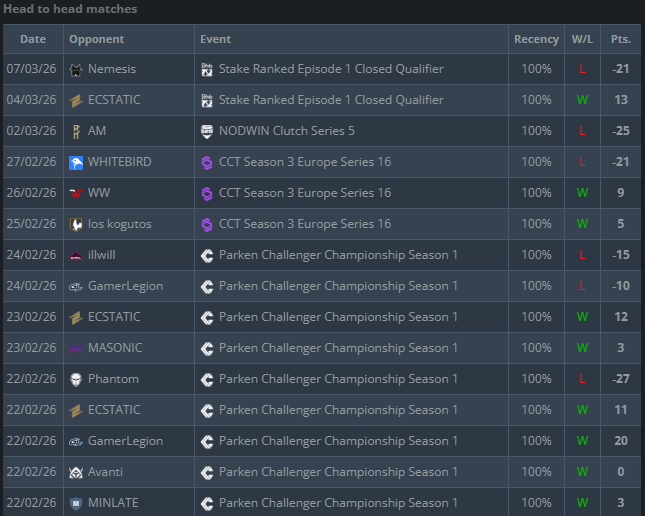Click the W/L column header

point(582,40)
